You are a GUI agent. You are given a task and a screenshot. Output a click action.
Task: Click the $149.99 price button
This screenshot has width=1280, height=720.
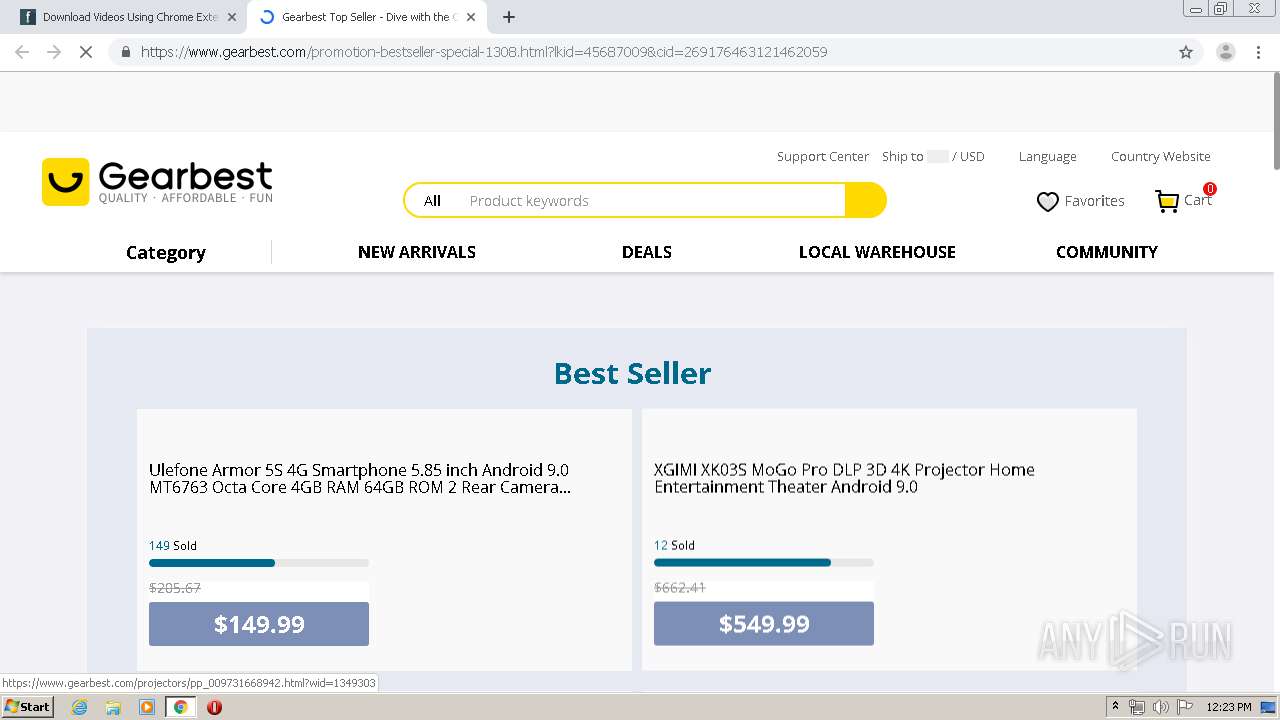pos(259,624)
